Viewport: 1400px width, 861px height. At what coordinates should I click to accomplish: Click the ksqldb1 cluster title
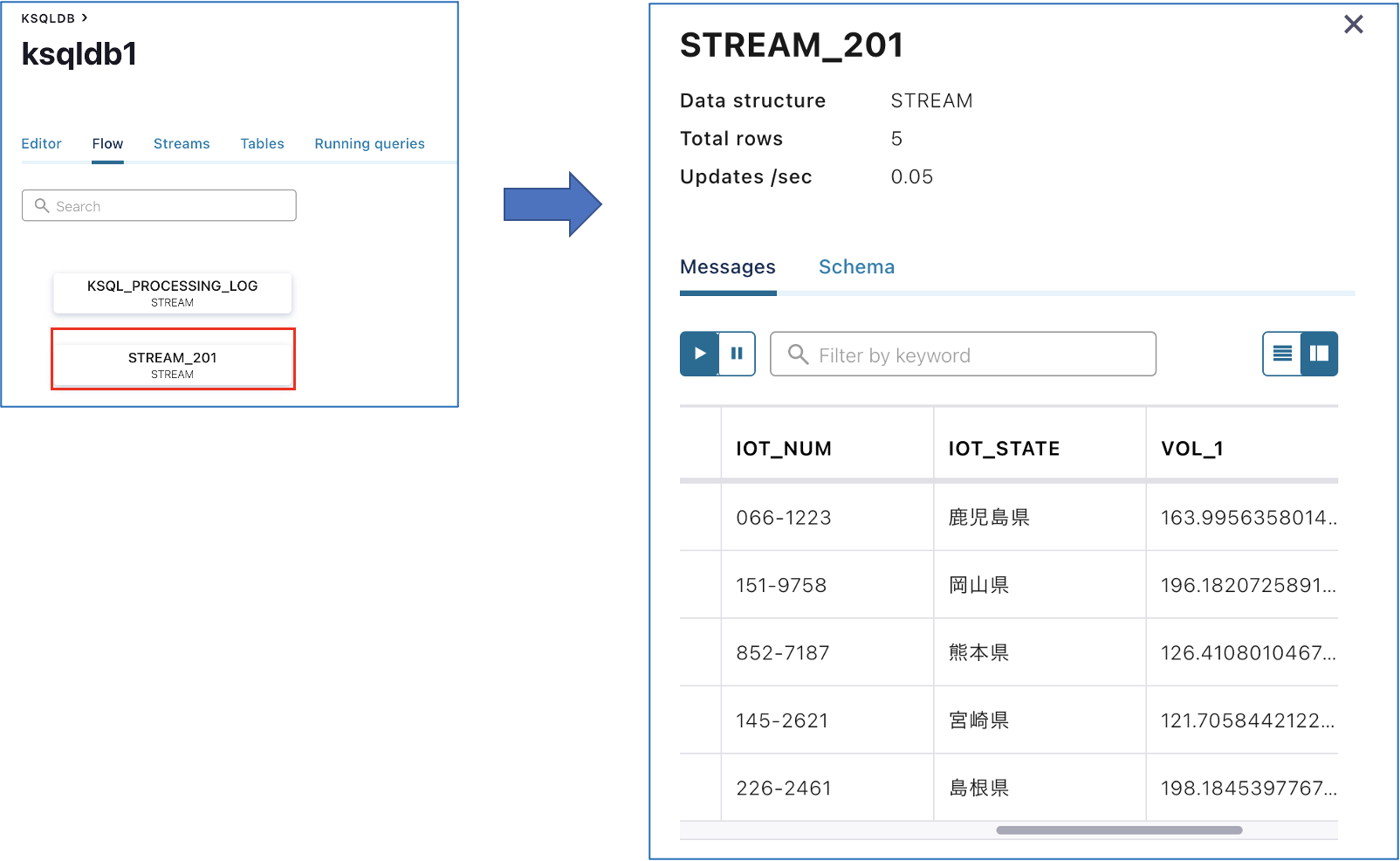click(79, 55)
